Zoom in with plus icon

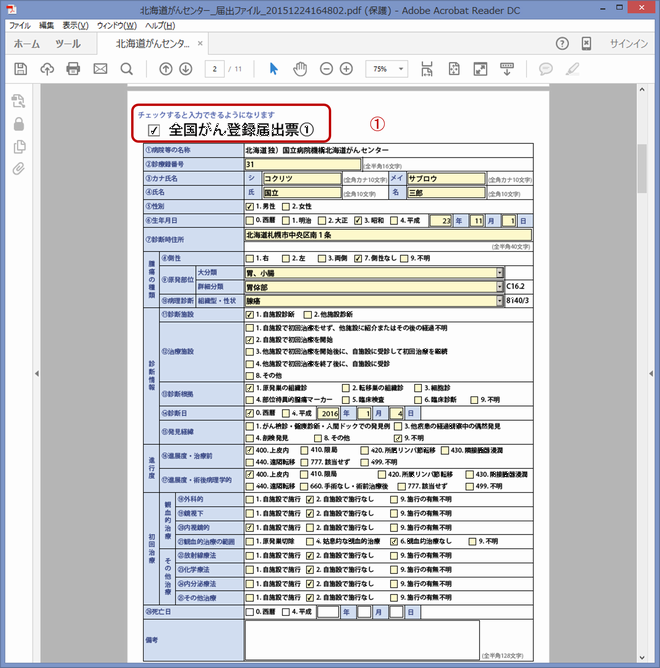pyautogui.click(x=346, y=69)
